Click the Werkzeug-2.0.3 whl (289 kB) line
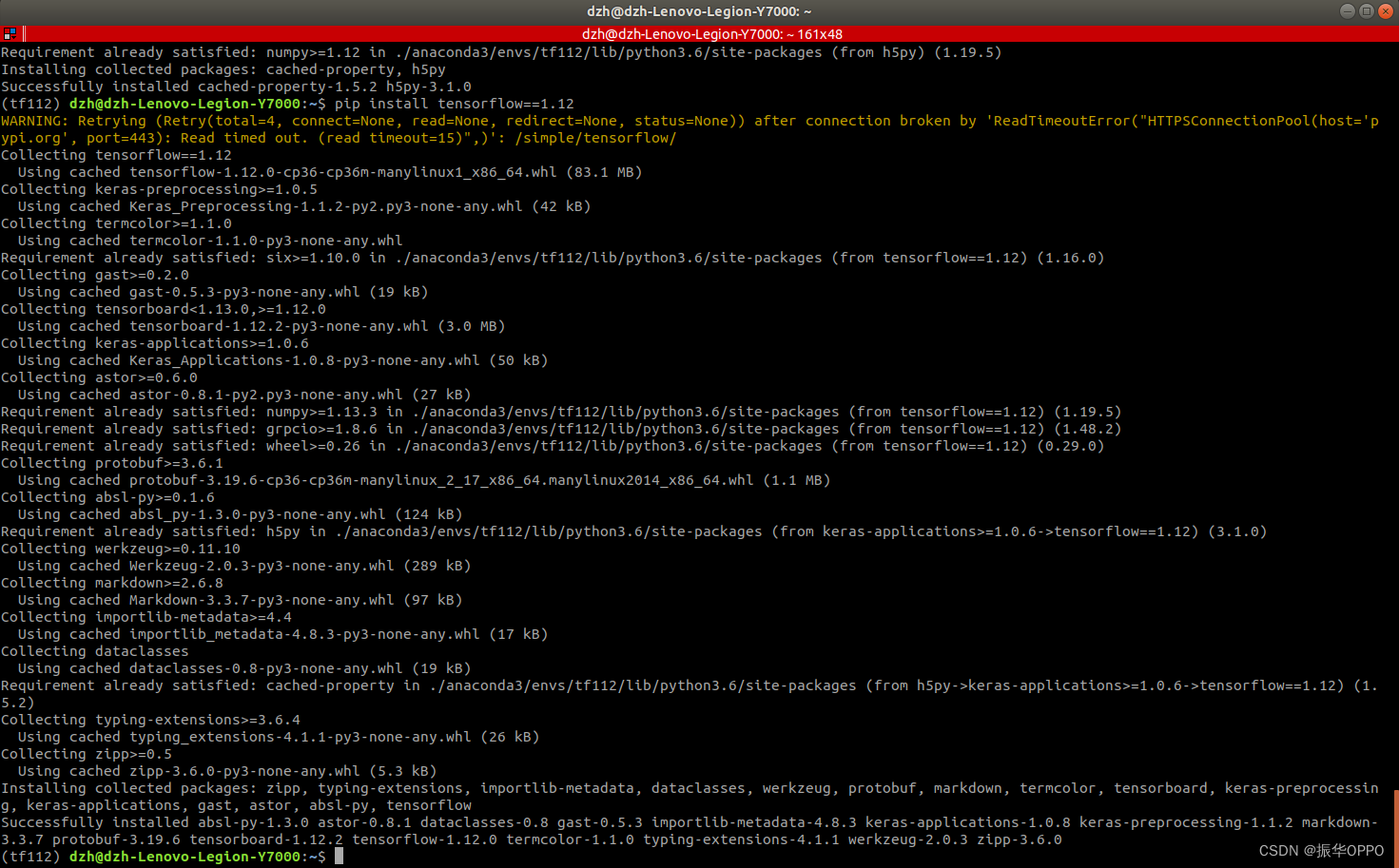This screenshot has width=1399, height=868. pos(244,566)
